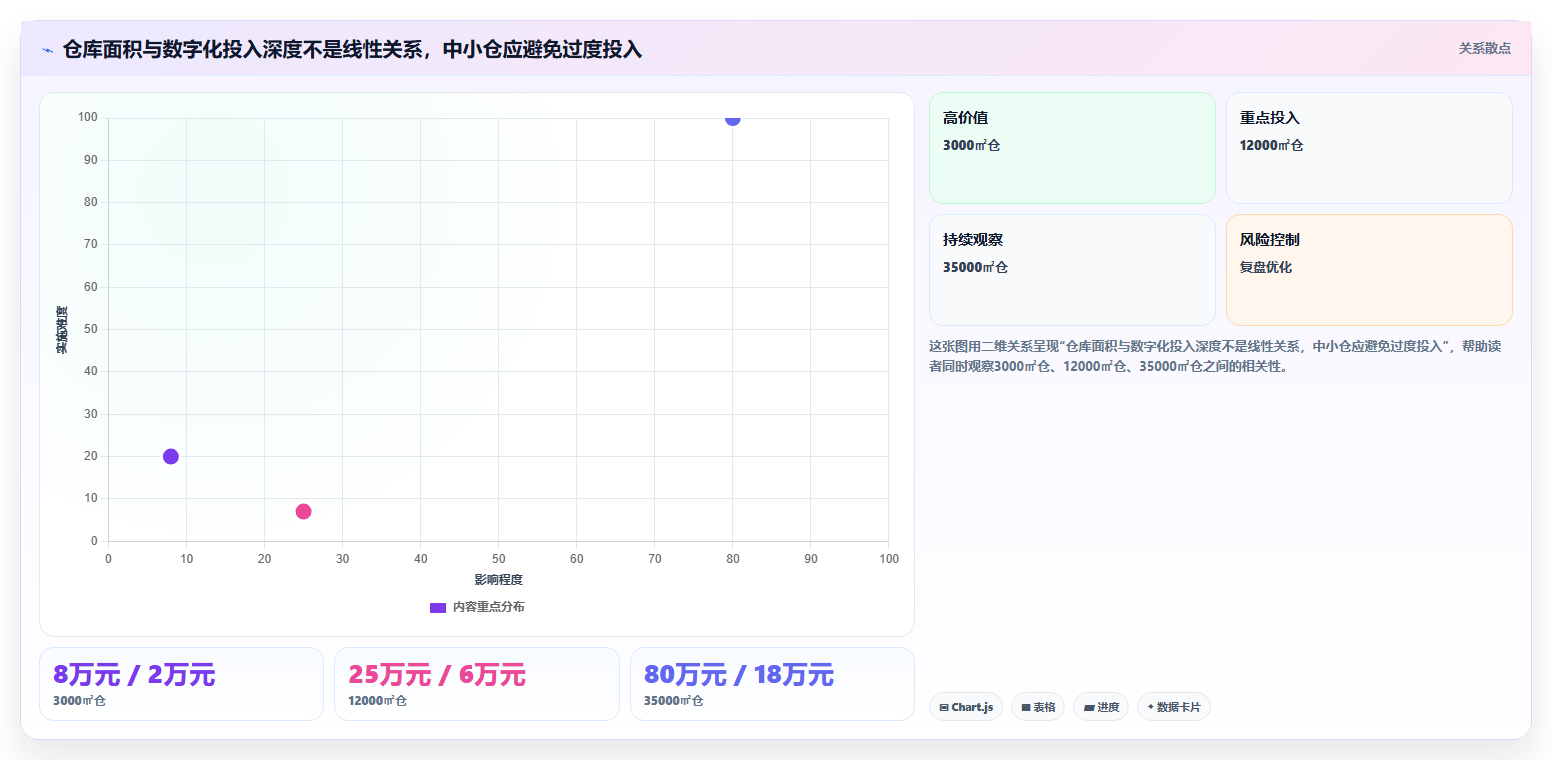Viewport: 1552px width, 760px height.
Task: Click the 3000㎡仓 label under 8万元 card
Action: (79, 701)
